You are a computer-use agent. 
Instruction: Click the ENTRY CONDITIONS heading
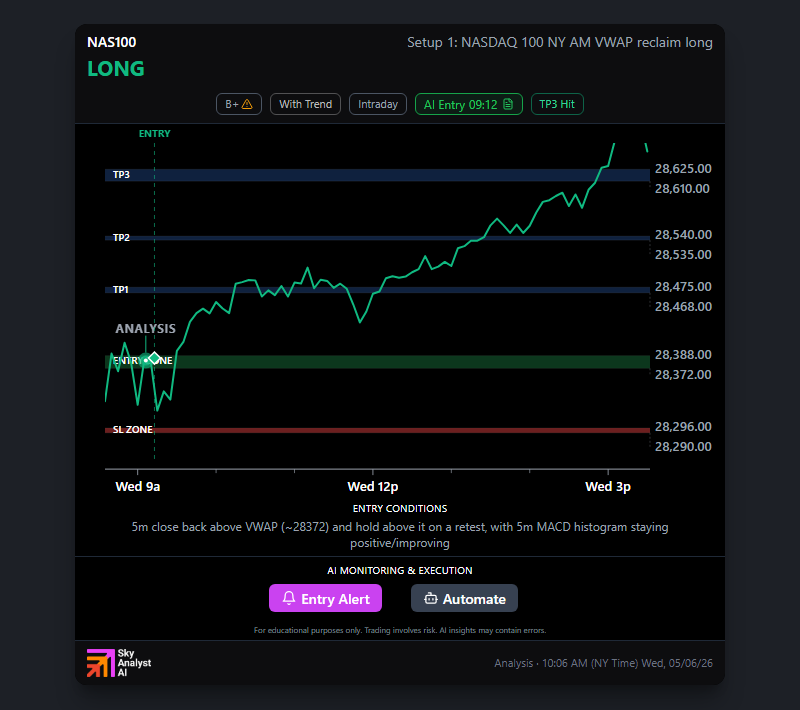(x=400, y=509)
